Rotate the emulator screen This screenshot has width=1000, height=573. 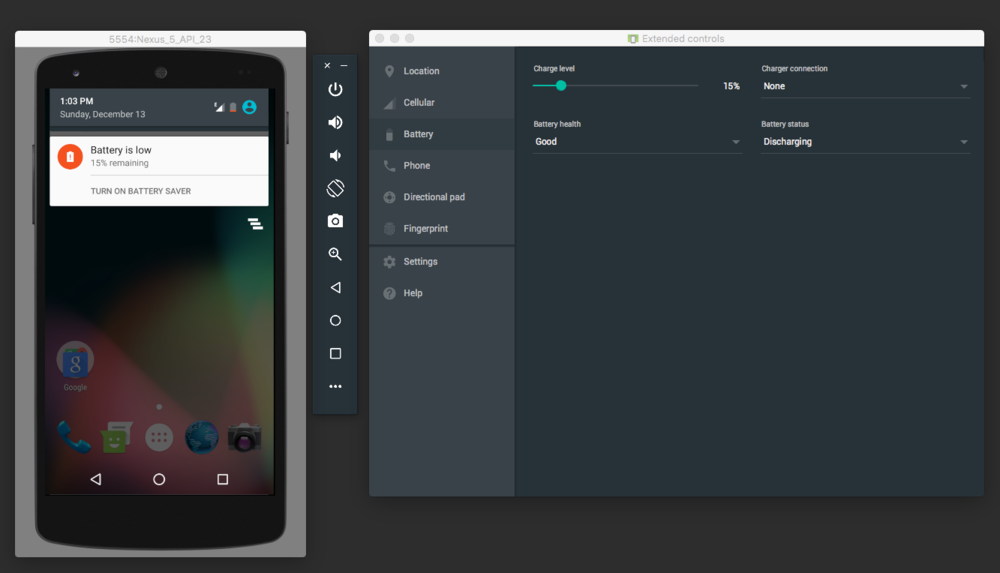click(335, 188)
